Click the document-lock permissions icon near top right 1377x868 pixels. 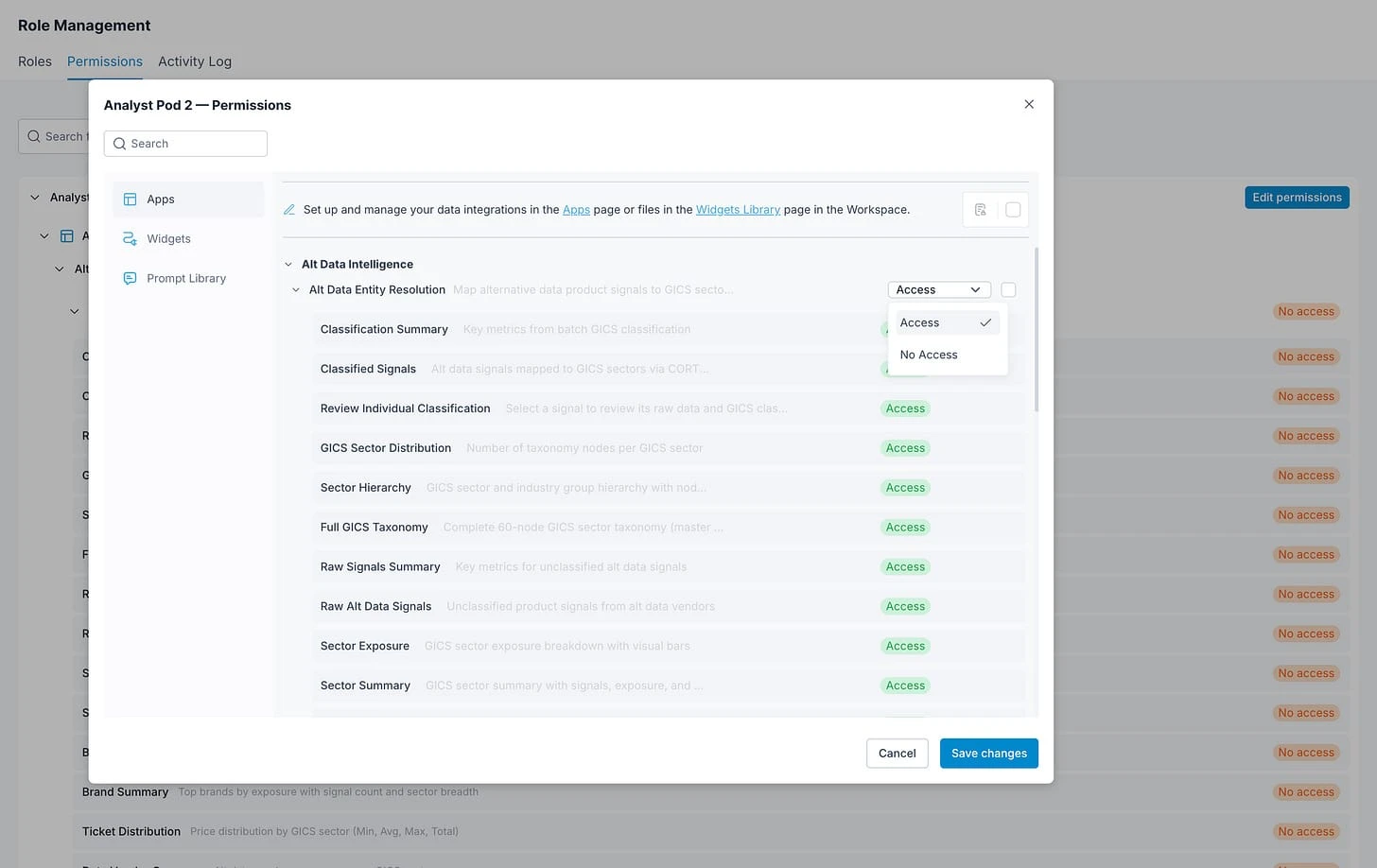[980, 209]
